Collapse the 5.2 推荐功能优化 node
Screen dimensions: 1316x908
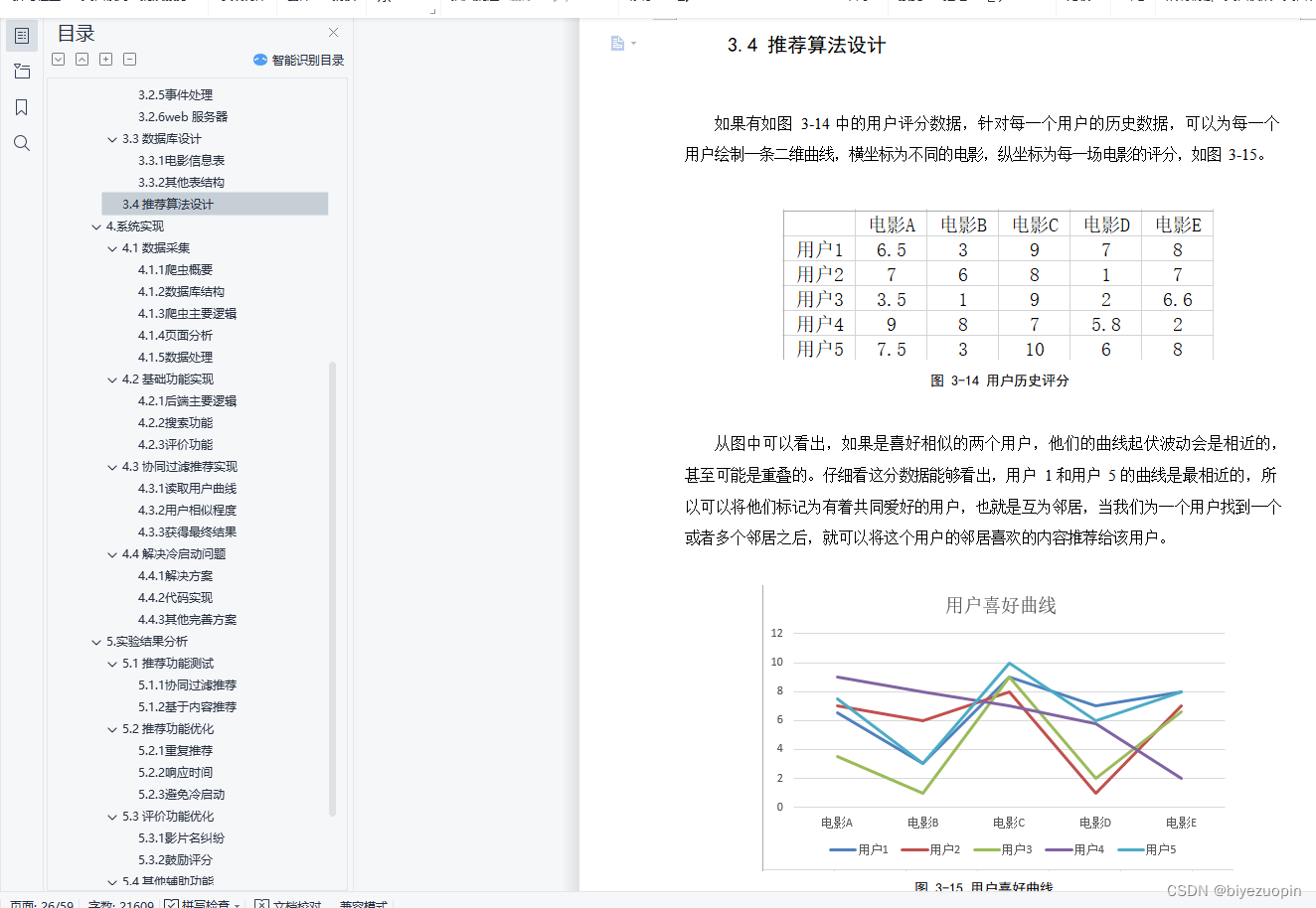tap(112, 729)
